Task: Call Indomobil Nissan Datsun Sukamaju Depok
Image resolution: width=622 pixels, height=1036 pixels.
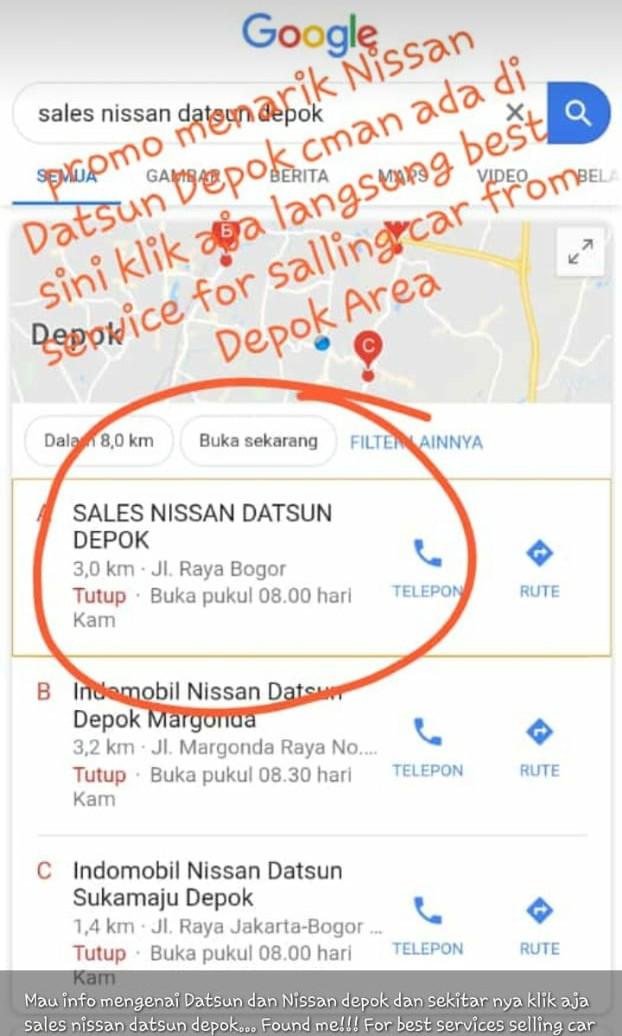Action: pyautogui.click(x=428, y=925)
